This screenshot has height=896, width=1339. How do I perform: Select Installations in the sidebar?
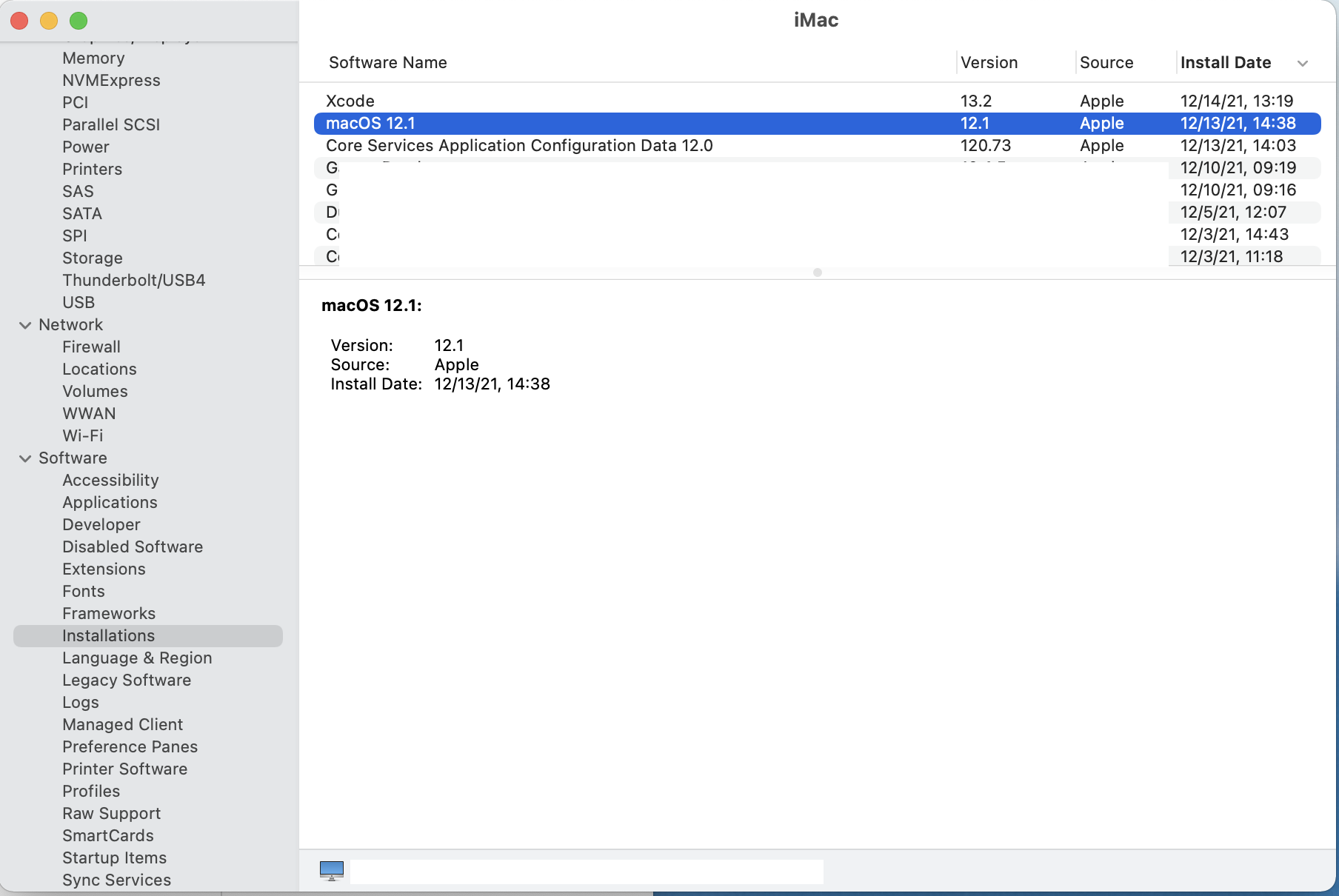click(x=148, y=636)
